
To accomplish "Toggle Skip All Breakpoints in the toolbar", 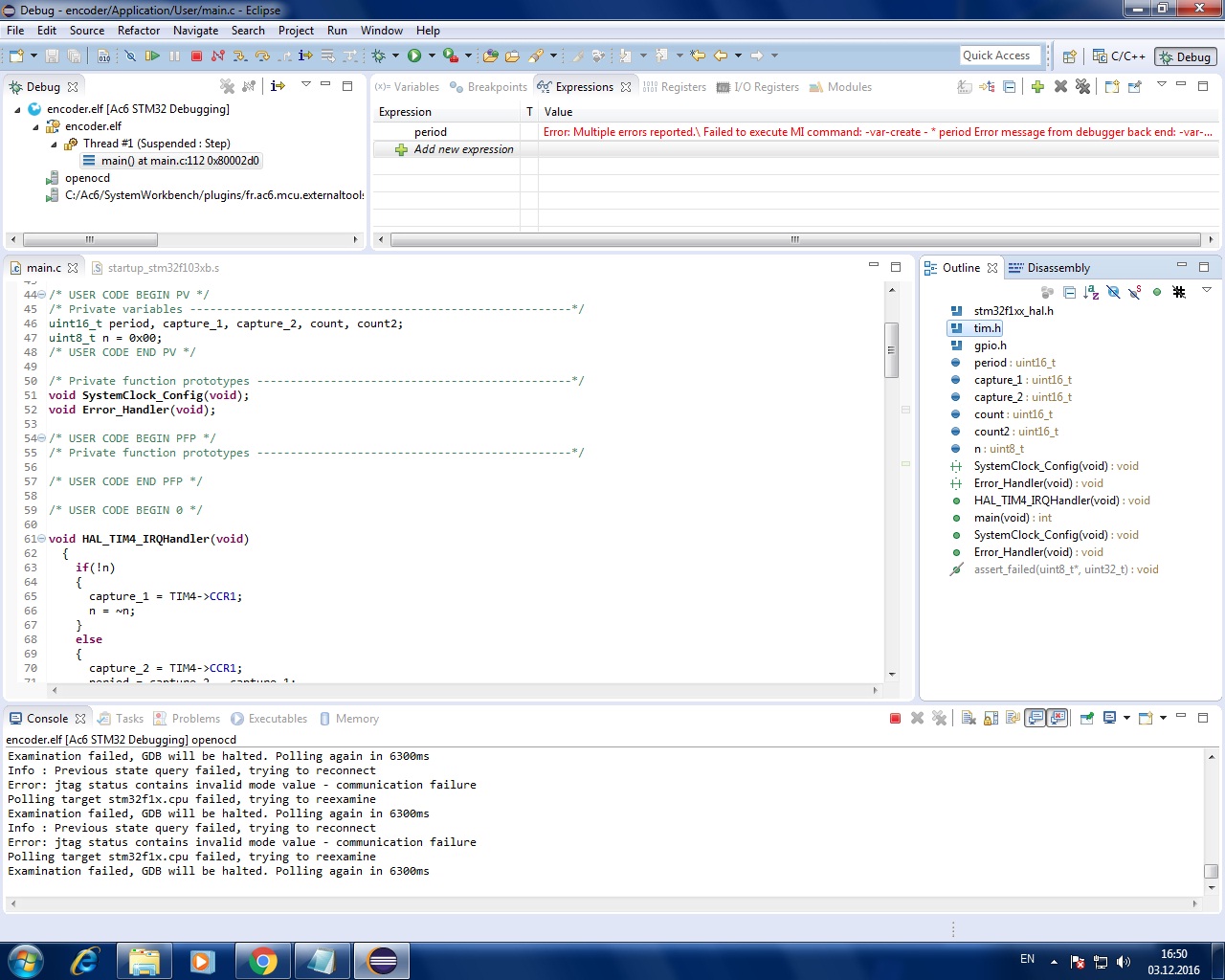I will [x=130, y=56].
